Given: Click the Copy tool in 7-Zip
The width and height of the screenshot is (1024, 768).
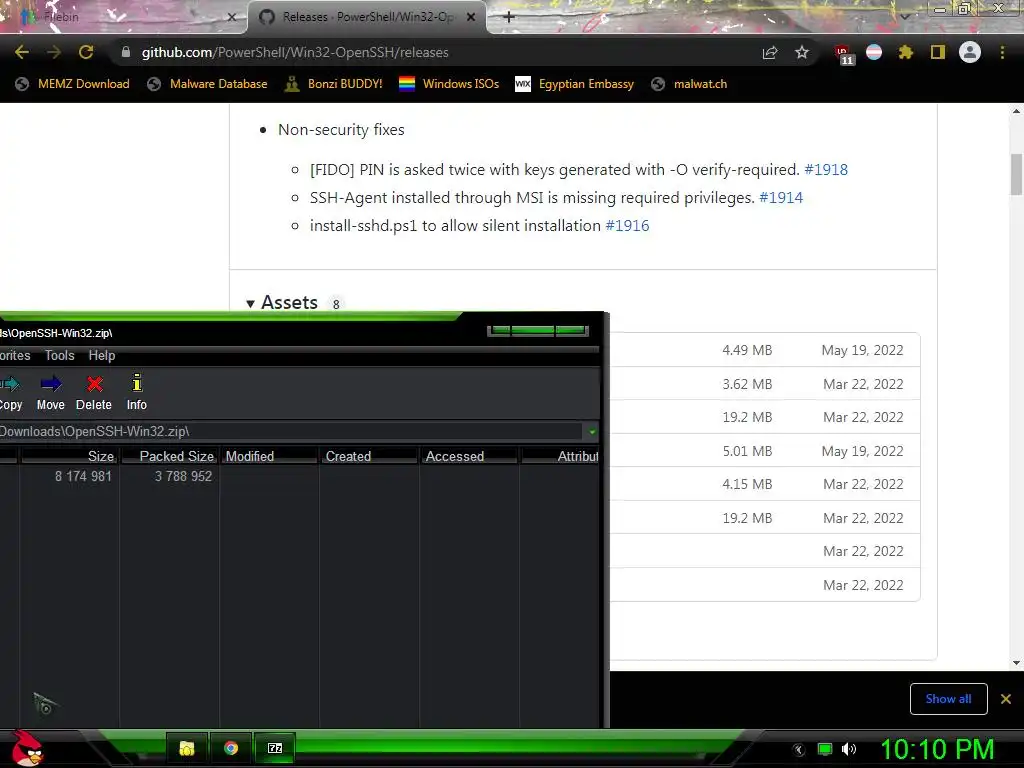Looking at the screenshot, I should point(10,392).
